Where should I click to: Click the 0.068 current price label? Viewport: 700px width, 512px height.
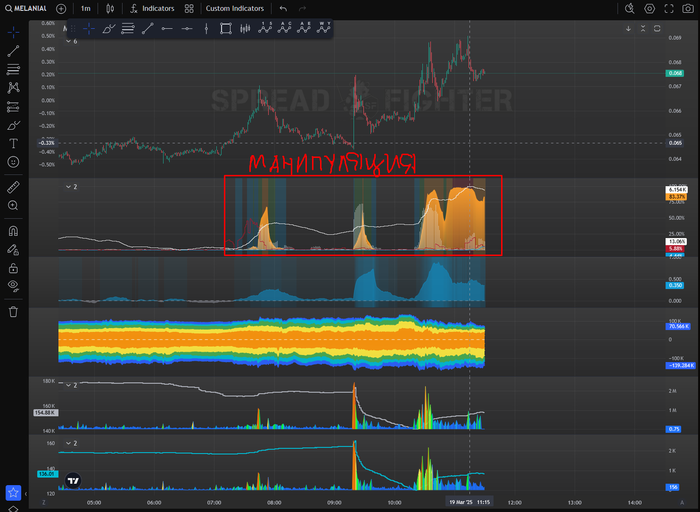[x=675, y=73]
